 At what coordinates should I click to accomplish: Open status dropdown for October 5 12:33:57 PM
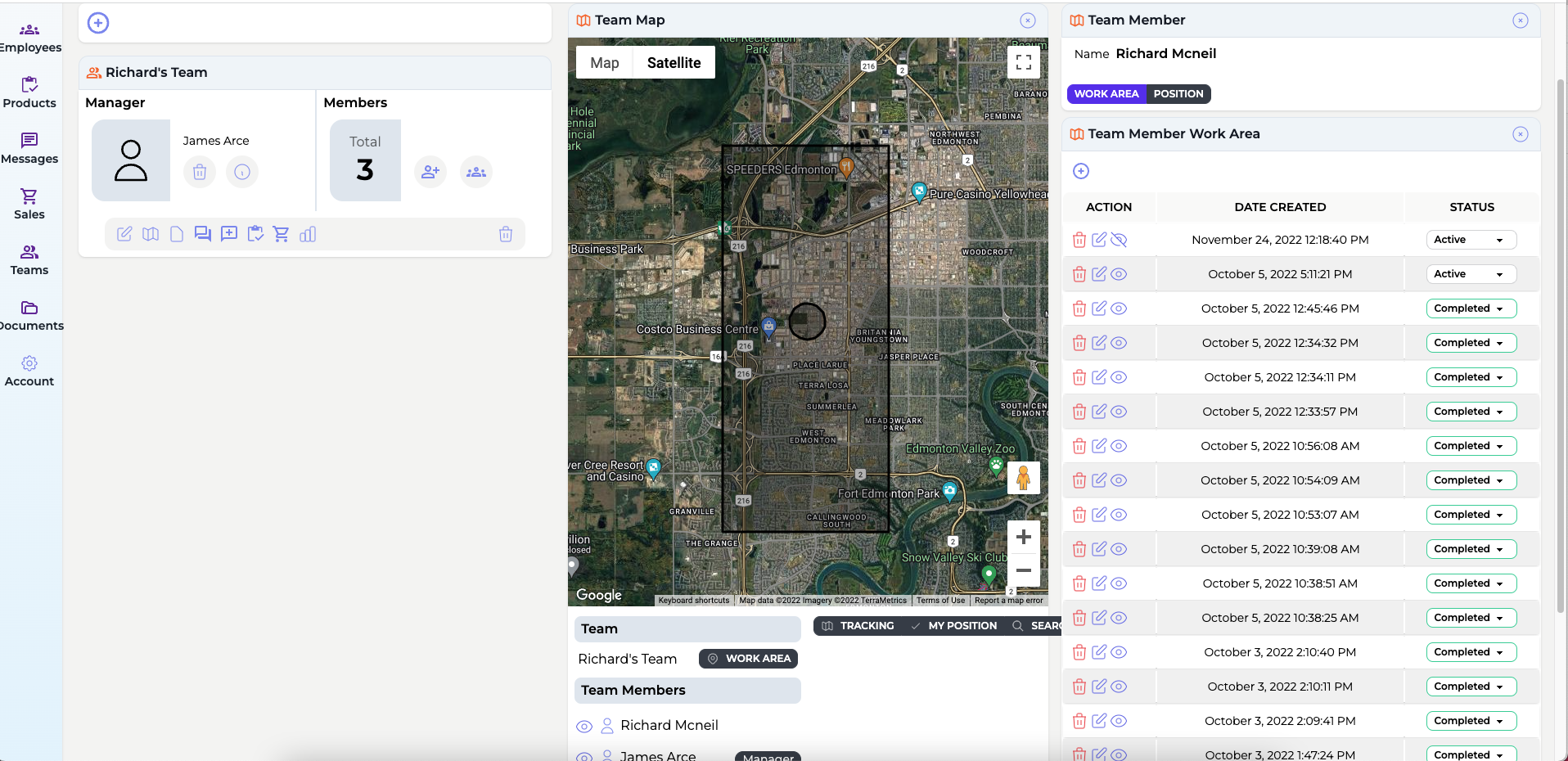(x=1471, y=412)
